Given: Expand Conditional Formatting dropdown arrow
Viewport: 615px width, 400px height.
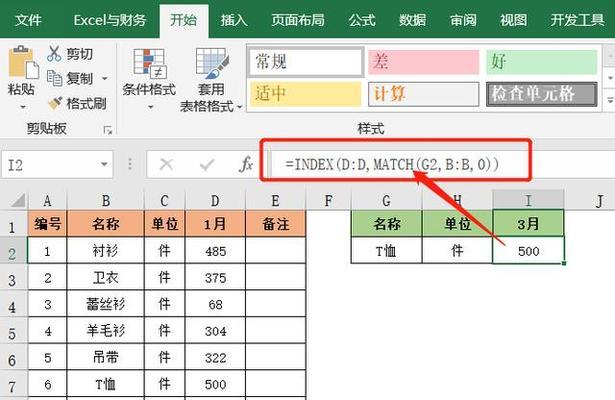Looking at the screenshot, I should tap(150, 107).
